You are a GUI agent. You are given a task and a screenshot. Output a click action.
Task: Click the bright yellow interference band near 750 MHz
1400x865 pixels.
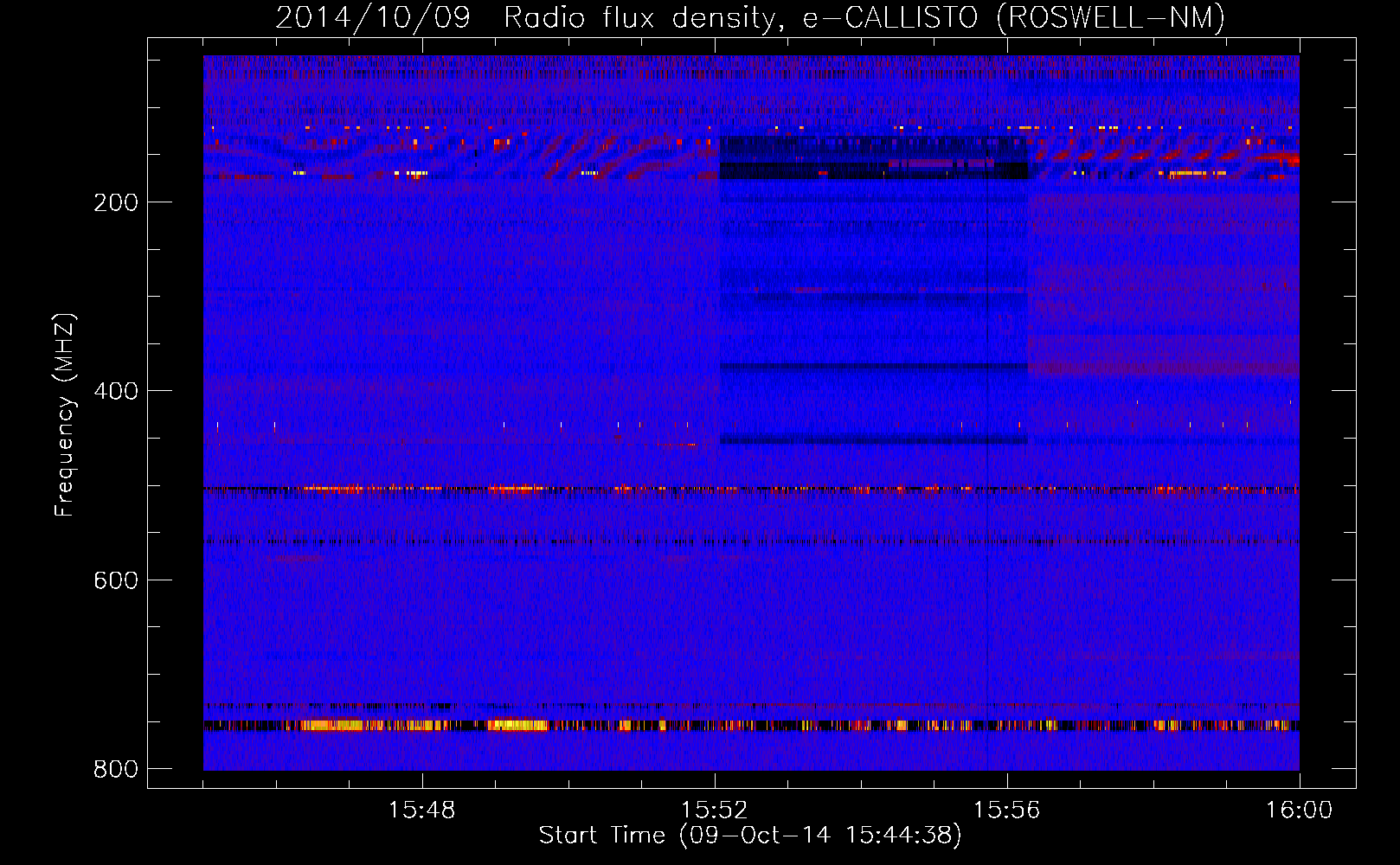coord(751,725)
